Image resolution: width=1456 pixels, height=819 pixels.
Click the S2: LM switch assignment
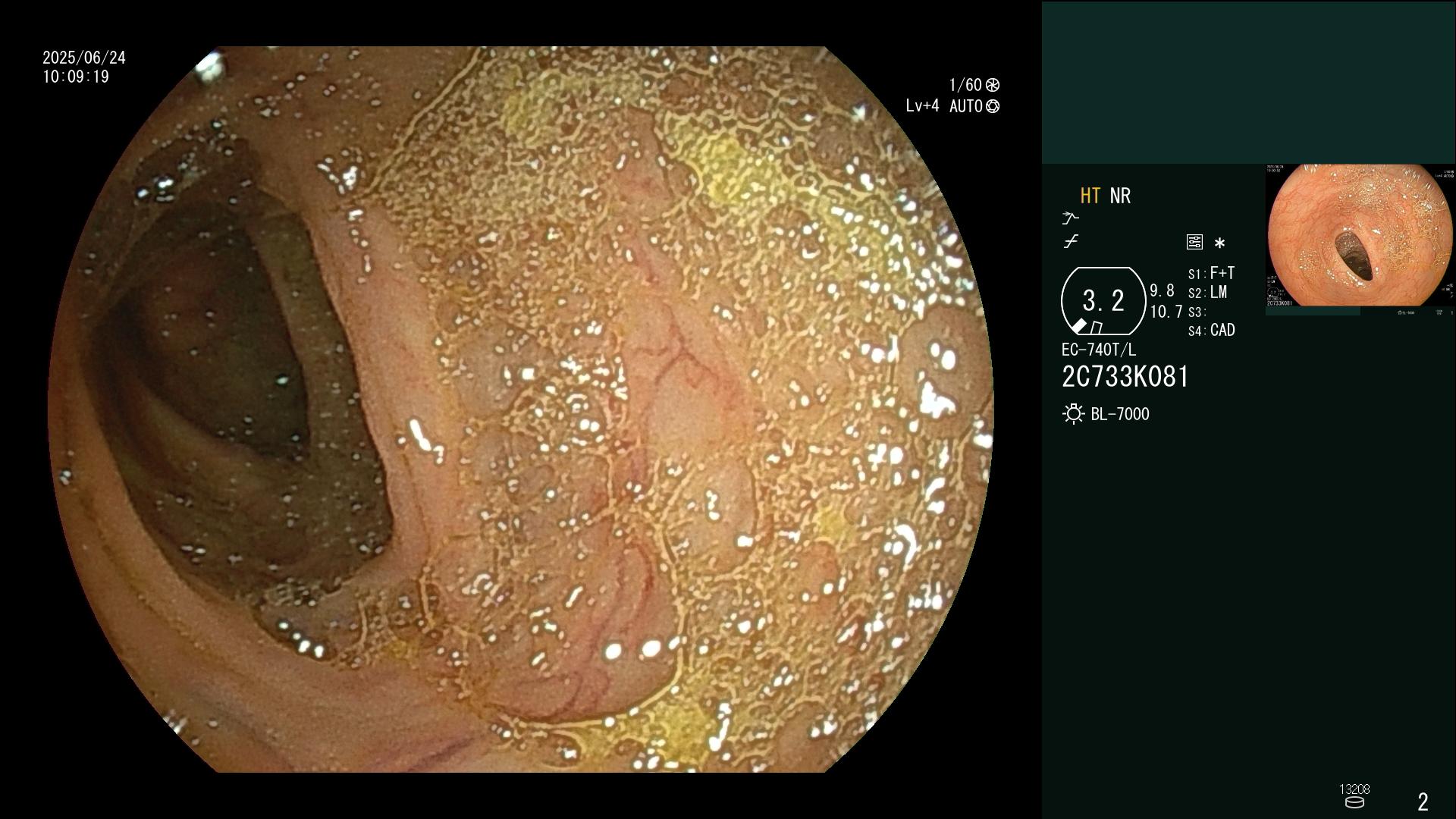click(x=1207, y=293)
